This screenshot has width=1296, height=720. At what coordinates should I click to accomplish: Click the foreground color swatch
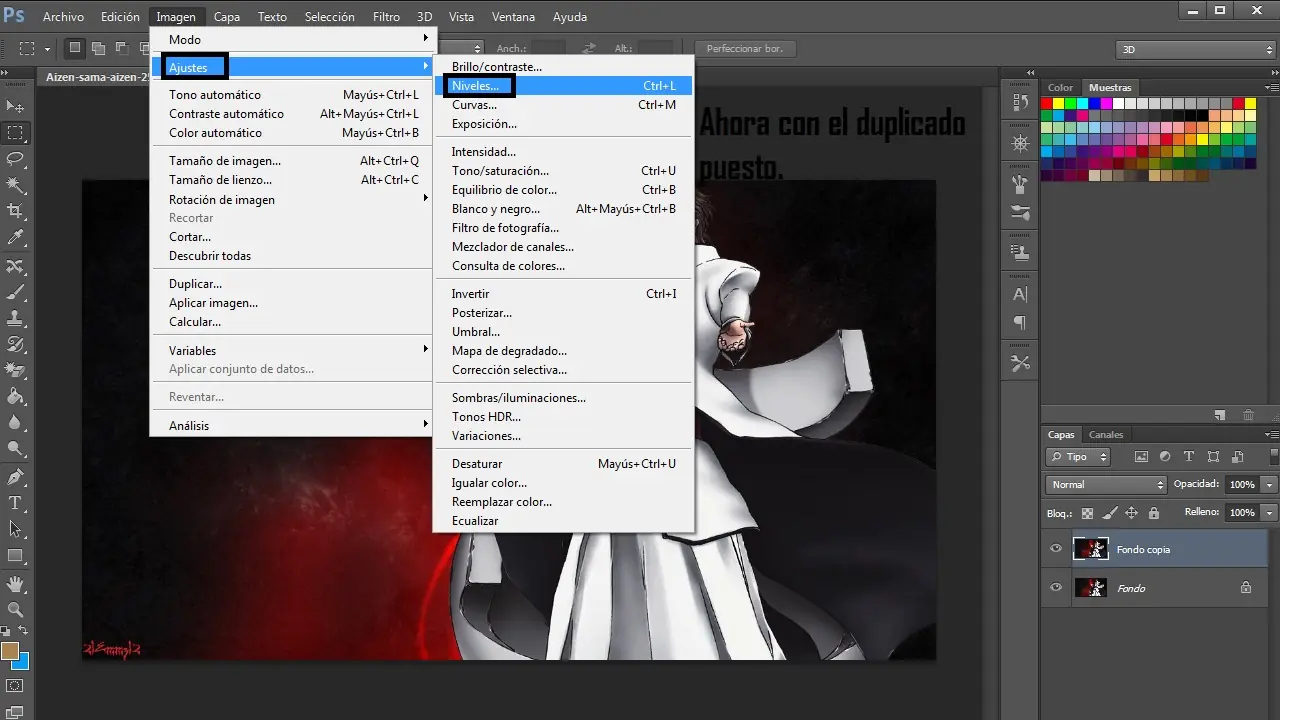click(9, 650)
